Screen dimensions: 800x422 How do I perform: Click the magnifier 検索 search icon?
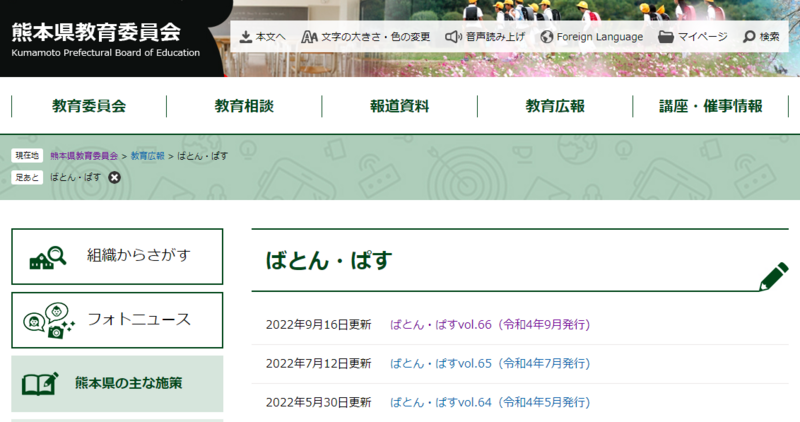(x=749, y=37)
